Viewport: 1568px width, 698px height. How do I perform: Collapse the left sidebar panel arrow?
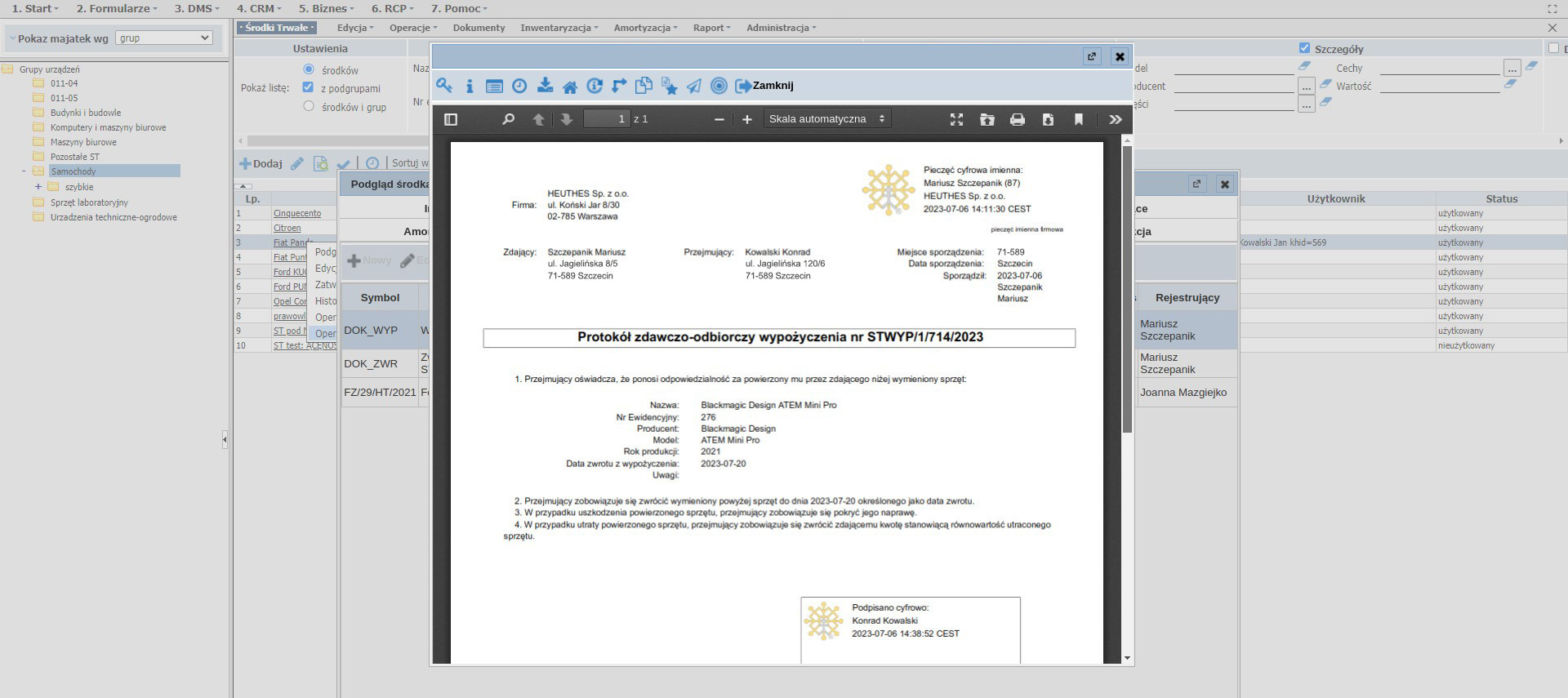pyautogui.click(x=225, y=440)
